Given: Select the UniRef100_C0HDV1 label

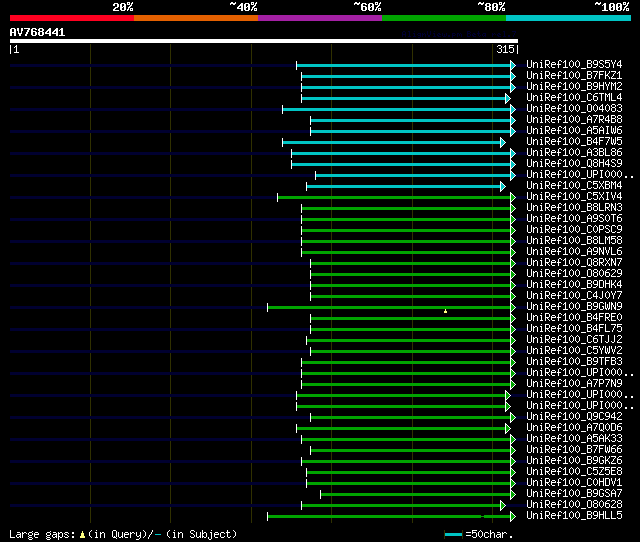Looking at the screenshot, I should (x=574, y=483).
